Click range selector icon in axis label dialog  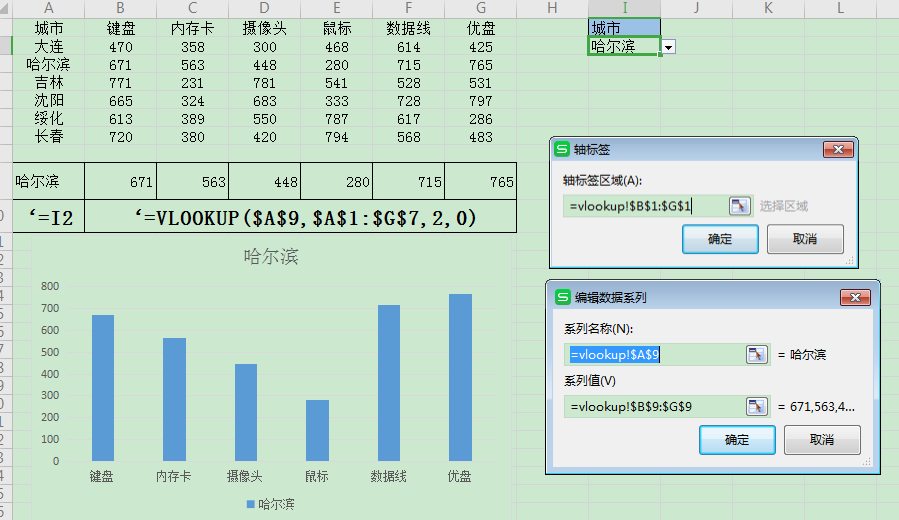[x=740, y=206]
